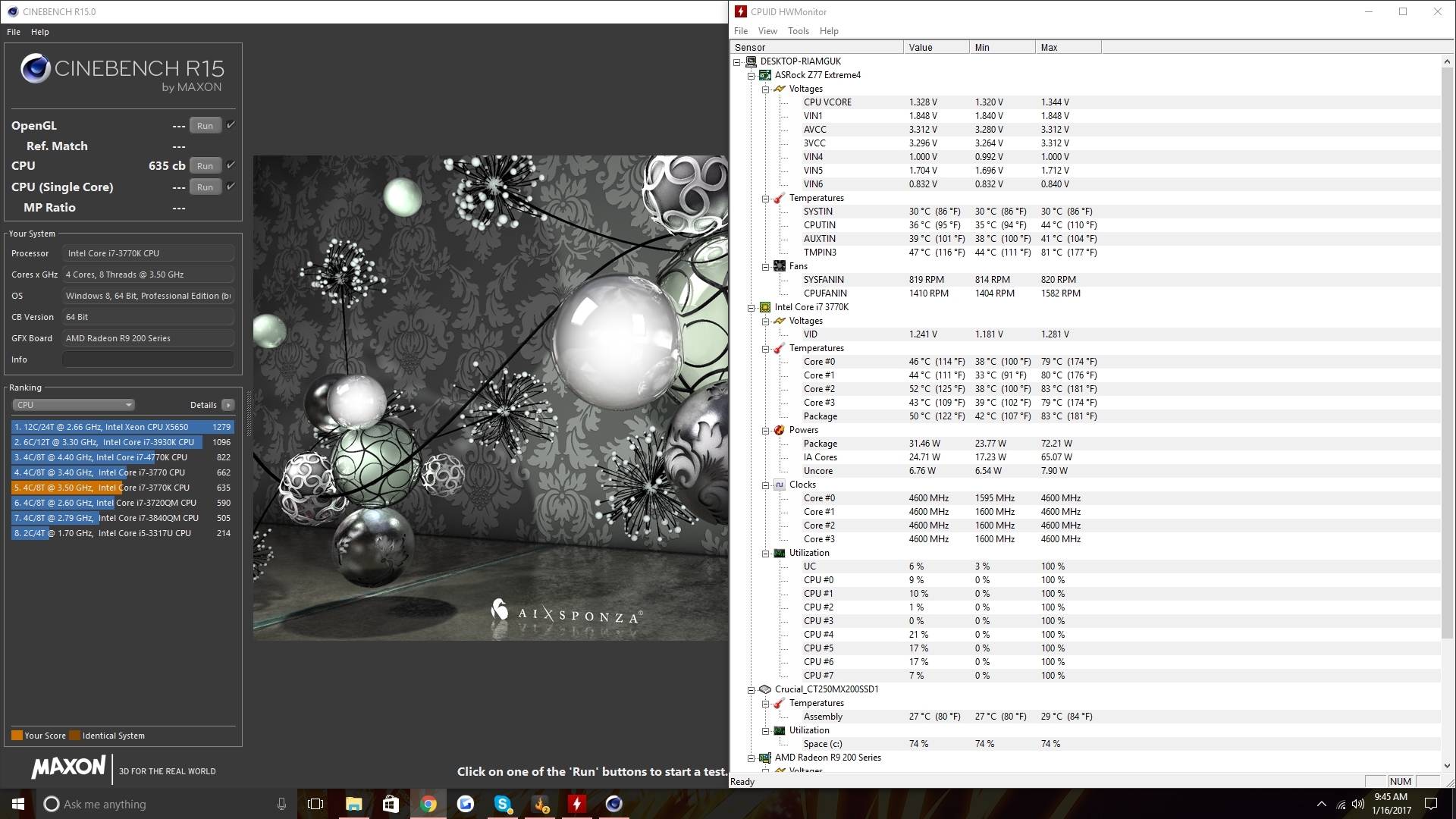Collapse the Powers group
Viewport: 1456px width, 819px height.
pyautogui.click(x=765, y=430)
